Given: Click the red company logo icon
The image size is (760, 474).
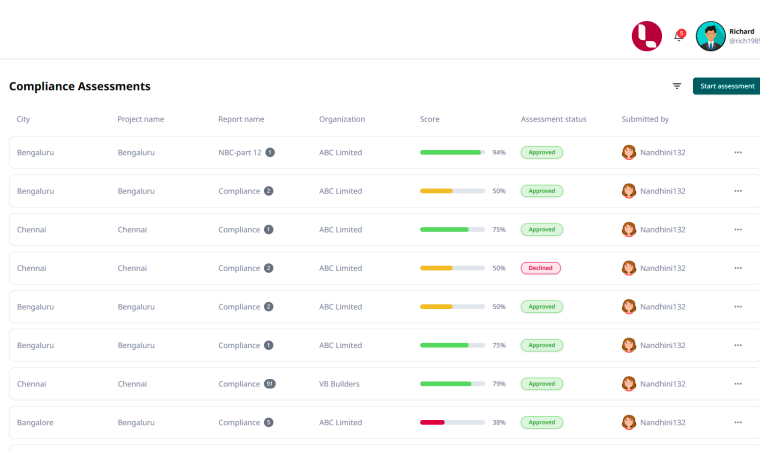Looking at the screenshot, I should point(646,36).
